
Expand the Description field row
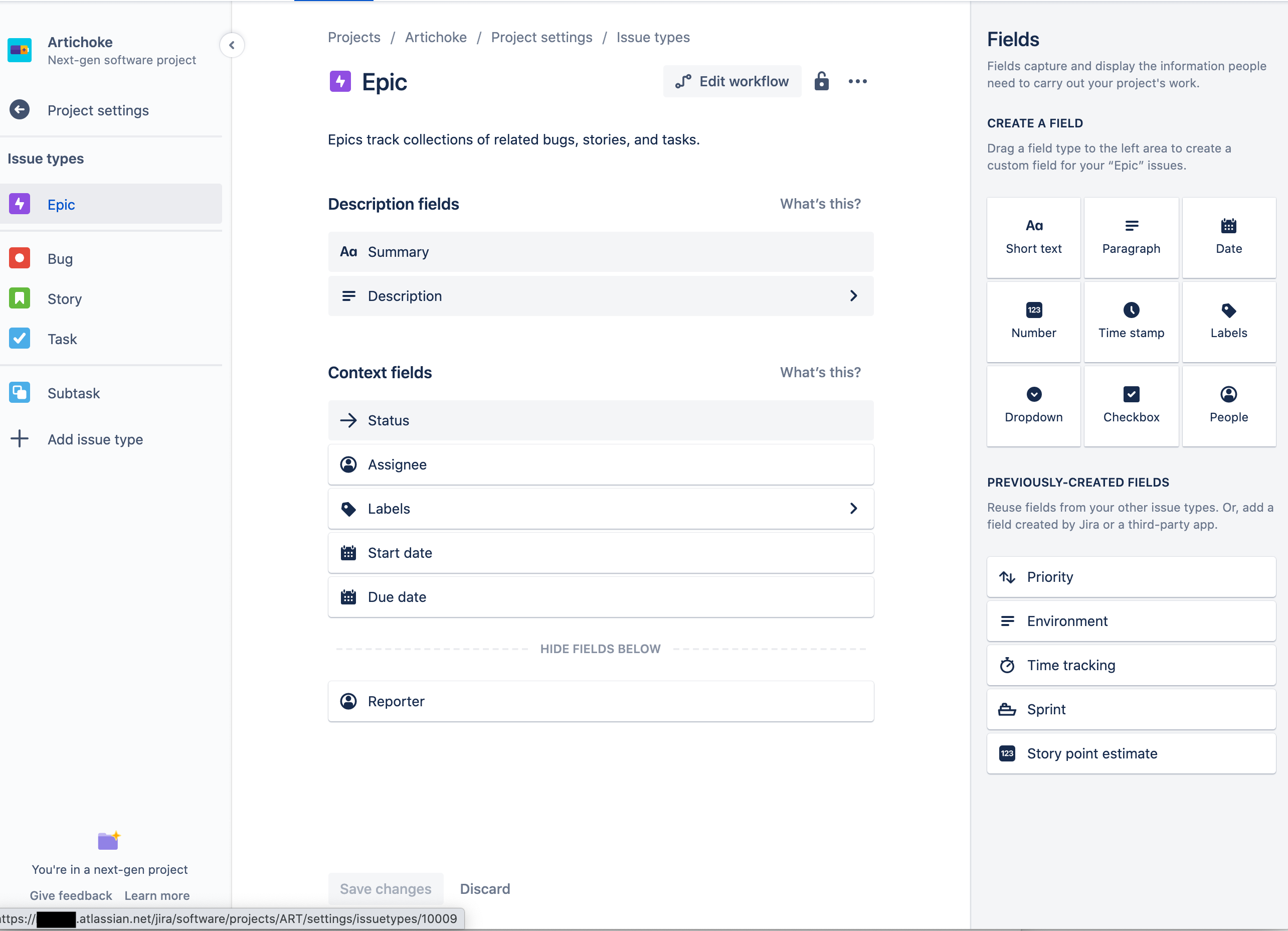pos(853,296)
